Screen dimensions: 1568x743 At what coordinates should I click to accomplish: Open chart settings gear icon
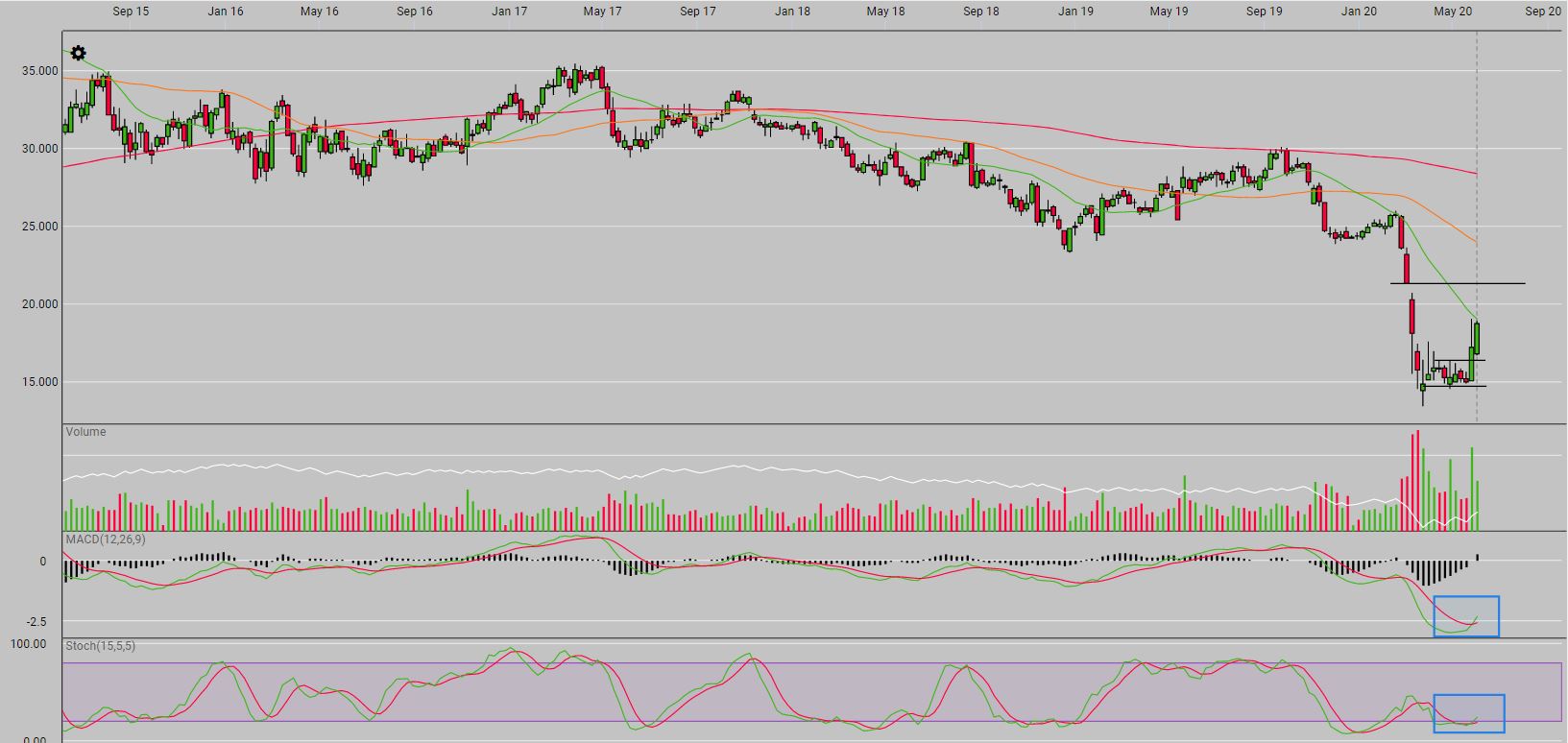(x=78, y=54)
